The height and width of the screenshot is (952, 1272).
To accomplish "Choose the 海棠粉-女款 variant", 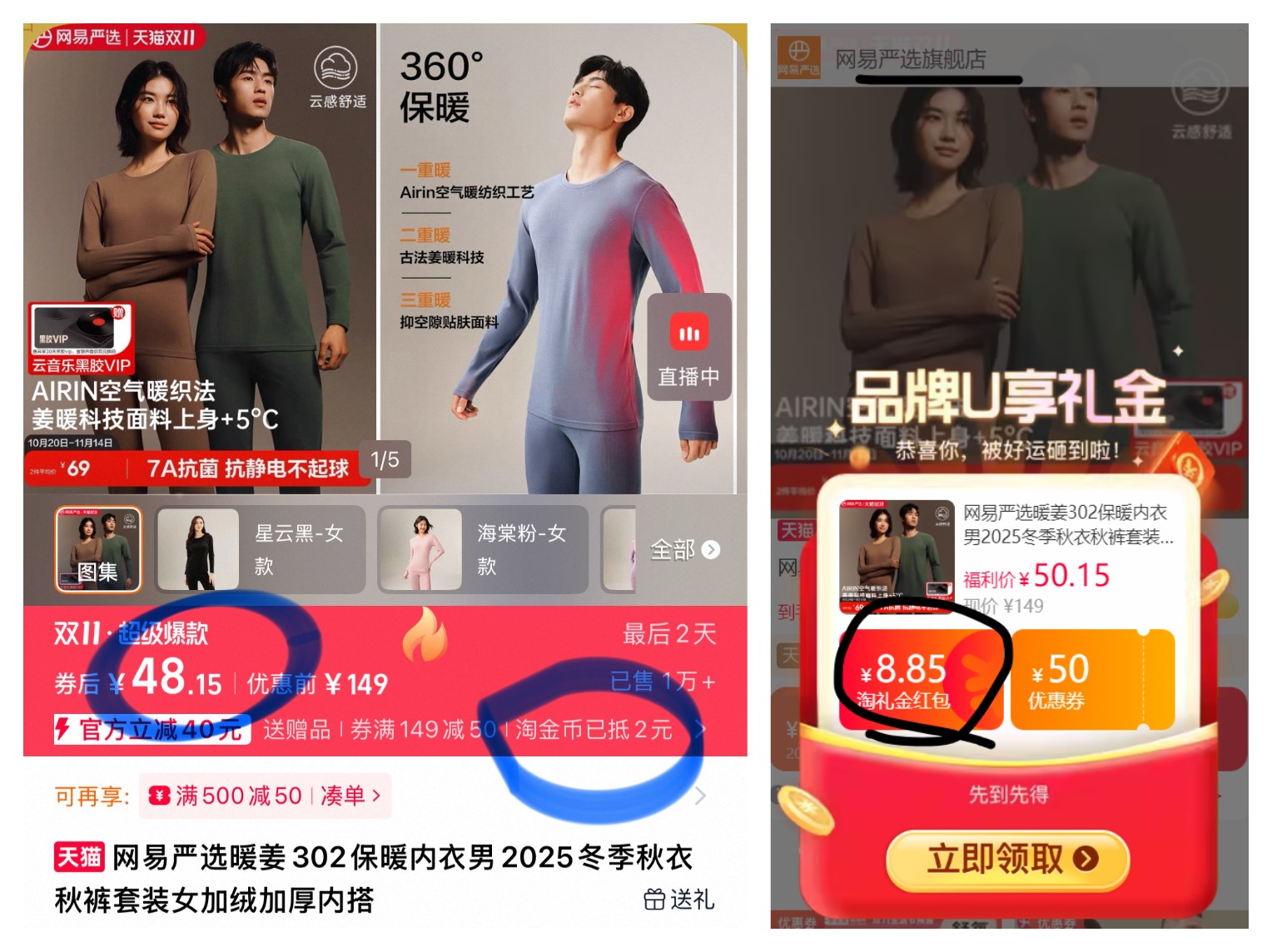I will tap(484, 549).
